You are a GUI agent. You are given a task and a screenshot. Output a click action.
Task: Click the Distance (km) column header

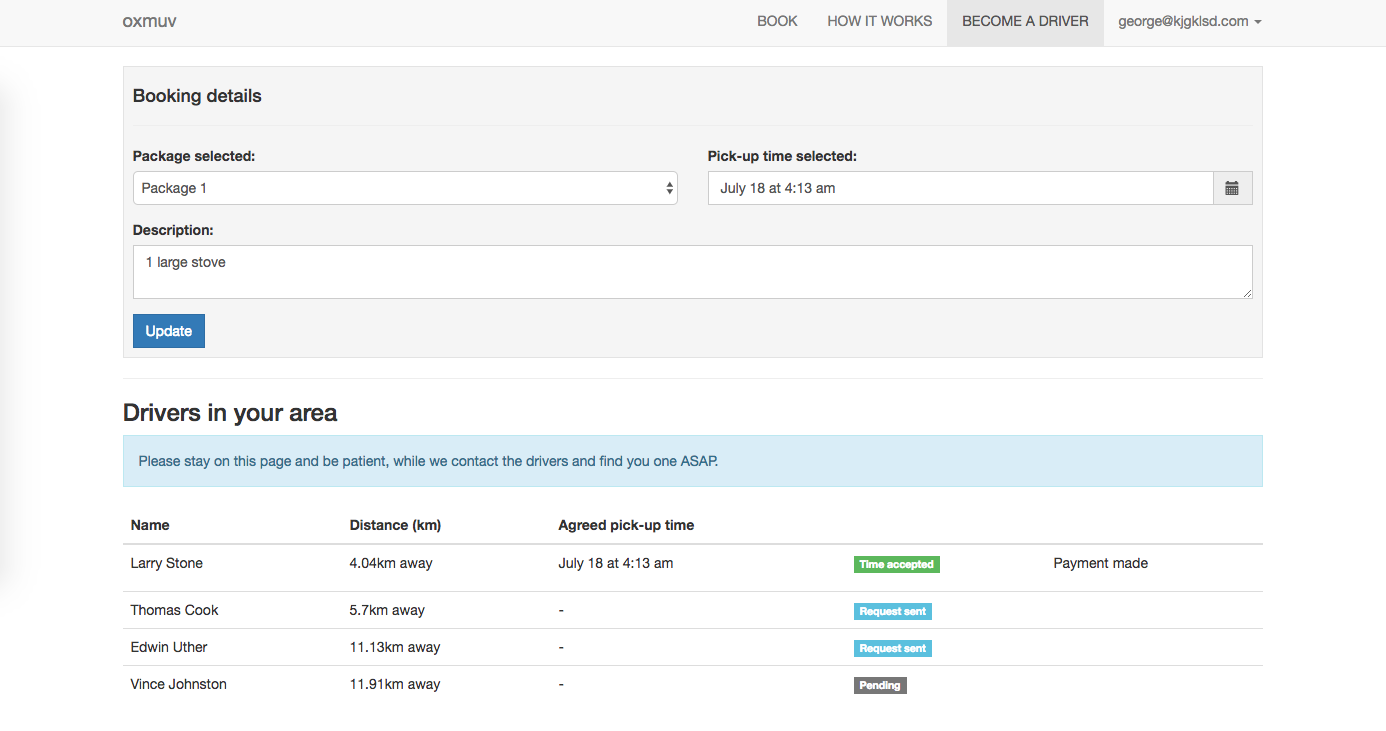(x=395, y=525)
